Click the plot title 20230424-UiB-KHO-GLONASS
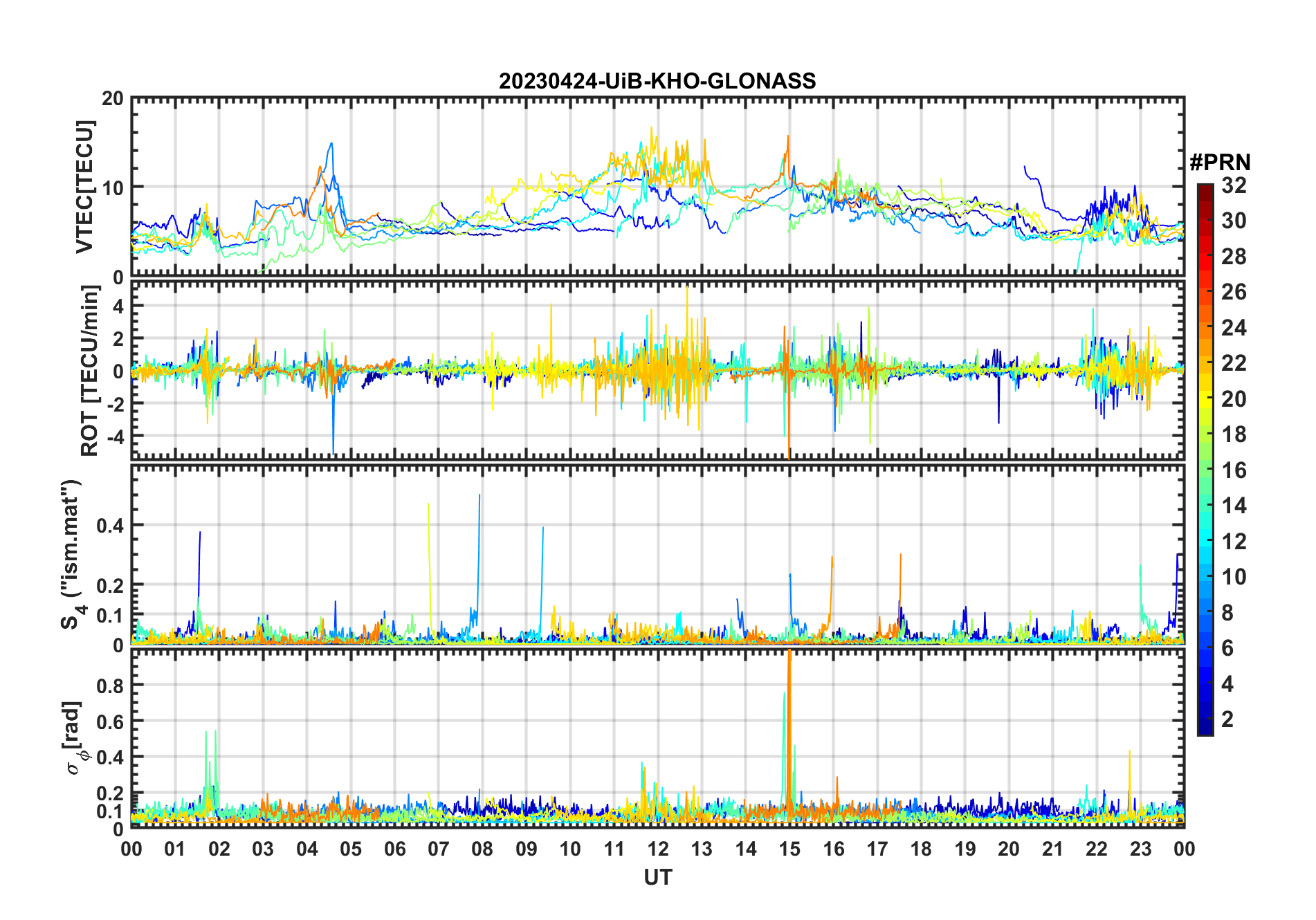 (x=657, y=81)
